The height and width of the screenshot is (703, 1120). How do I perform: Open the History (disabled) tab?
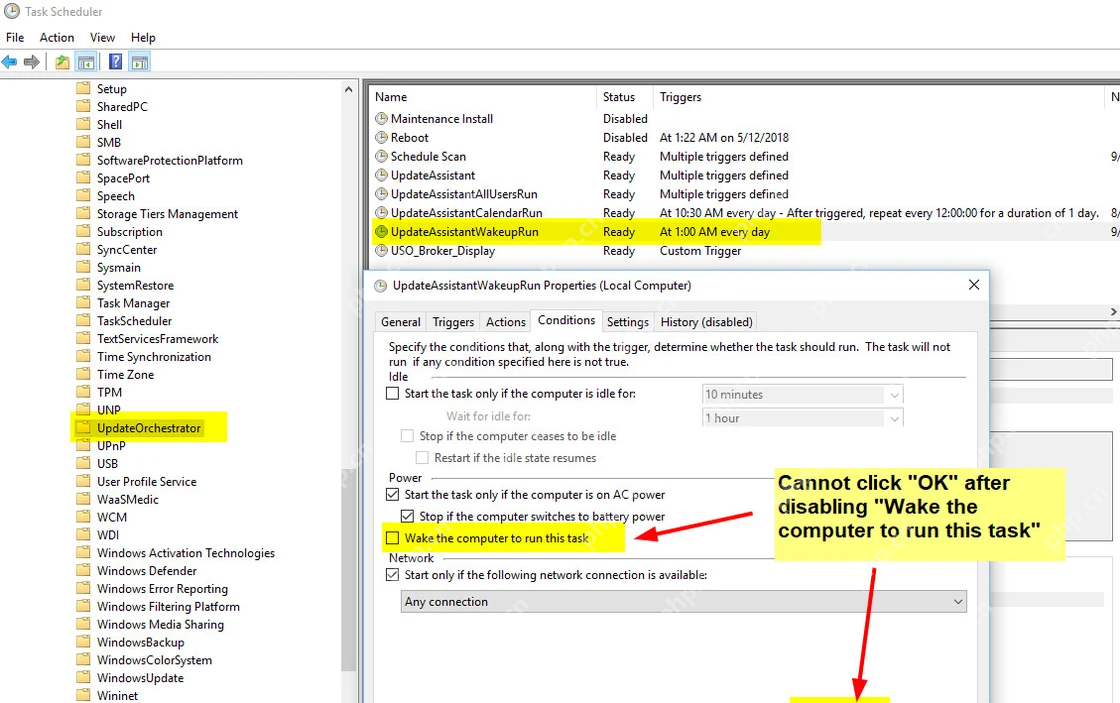(706, 321)
